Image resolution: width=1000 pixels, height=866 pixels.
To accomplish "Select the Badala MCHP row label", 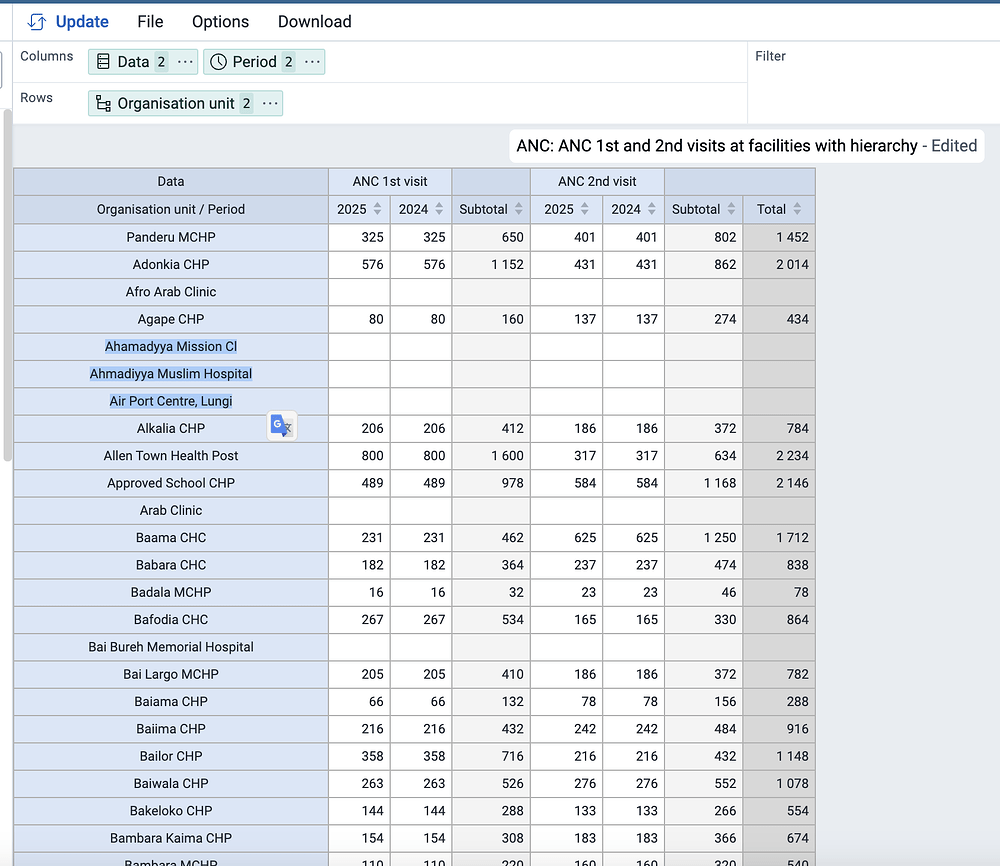I will (171, 592).
